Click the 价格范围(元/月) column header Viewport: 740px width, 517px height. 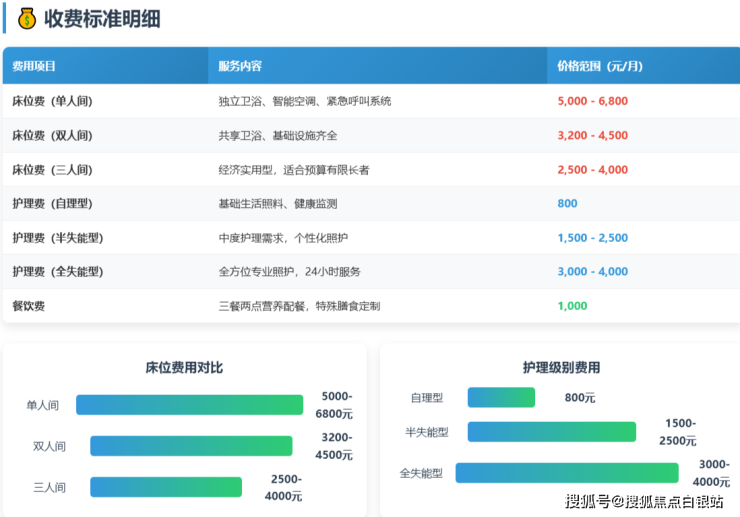(x=600, y=66)
